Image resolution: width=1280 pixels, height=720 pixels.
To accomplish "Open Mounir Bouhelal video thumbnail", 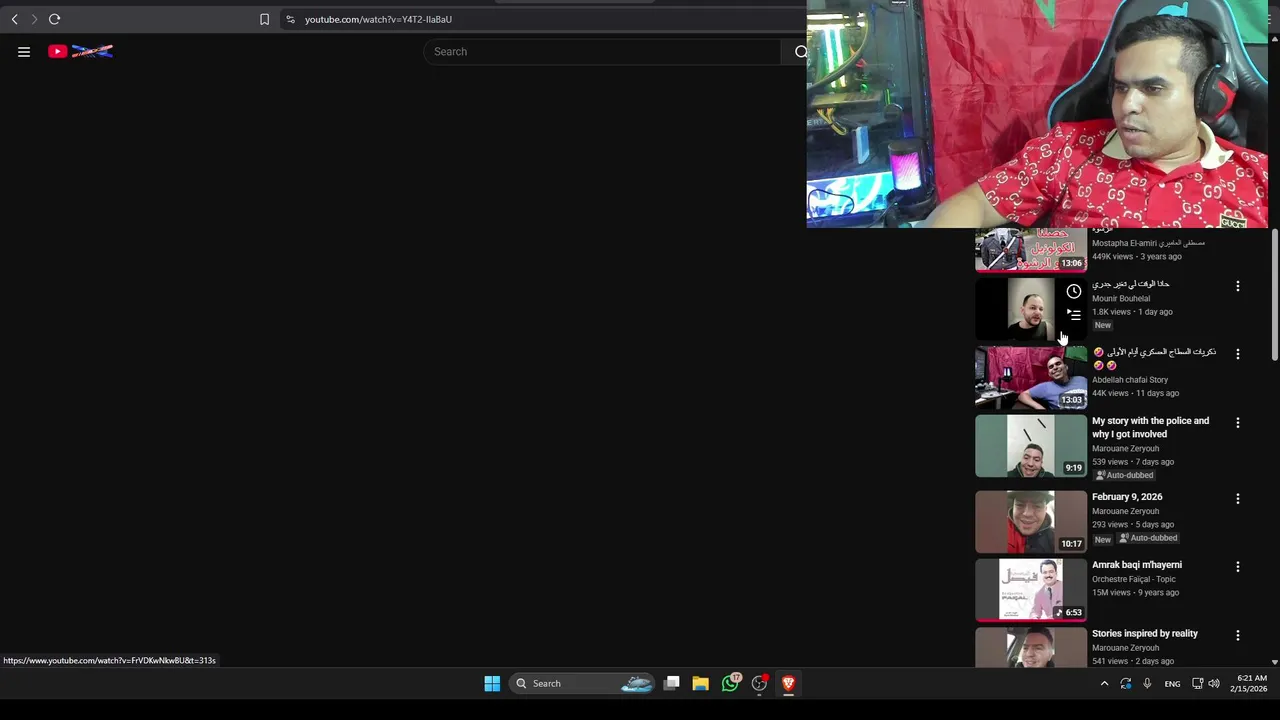I will (1031, 310).
